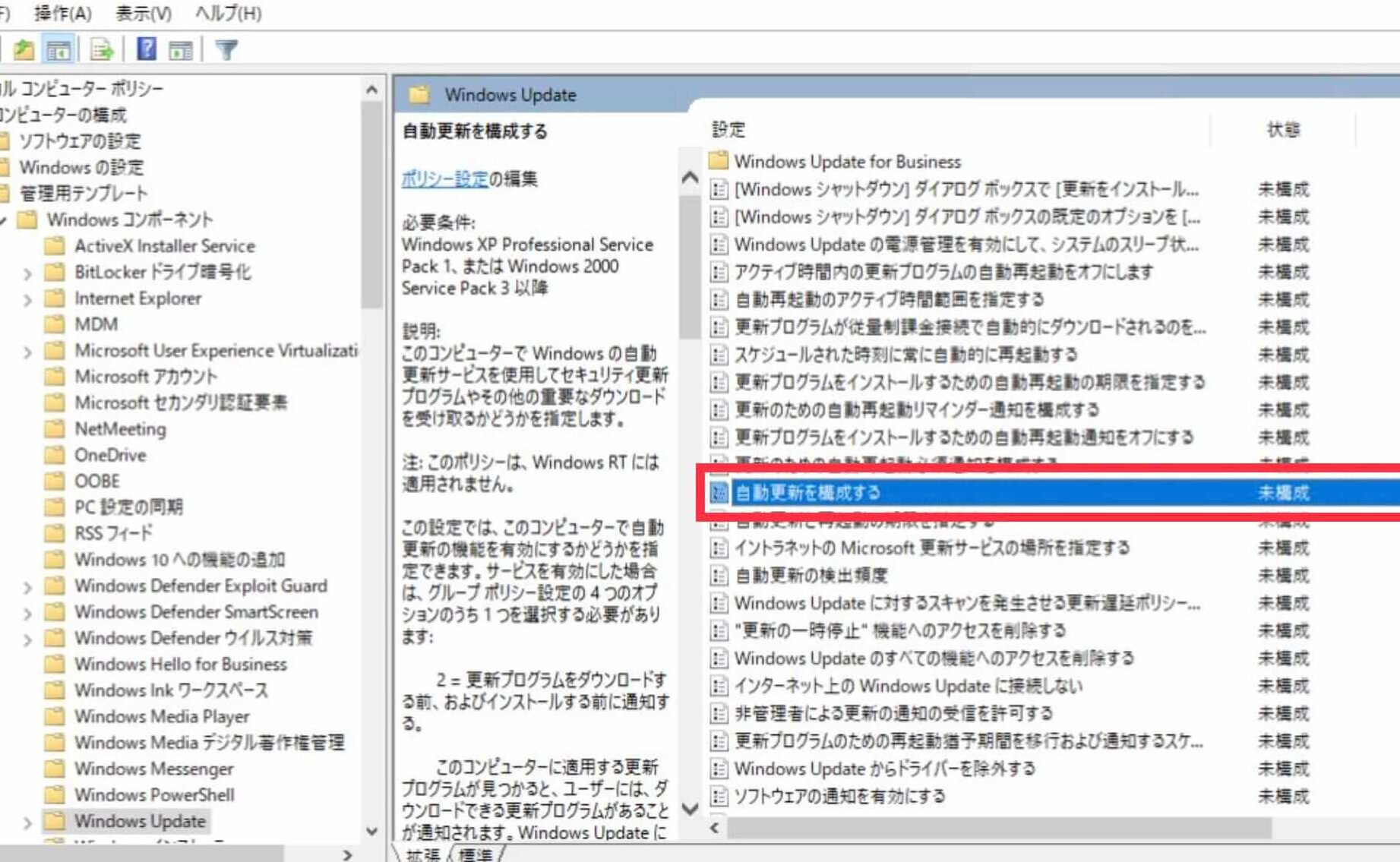The height and width of the screenshot is (862, 1400).
Task: Click the settings list horizontal scroll left arrow
Action: pos(714,828)
